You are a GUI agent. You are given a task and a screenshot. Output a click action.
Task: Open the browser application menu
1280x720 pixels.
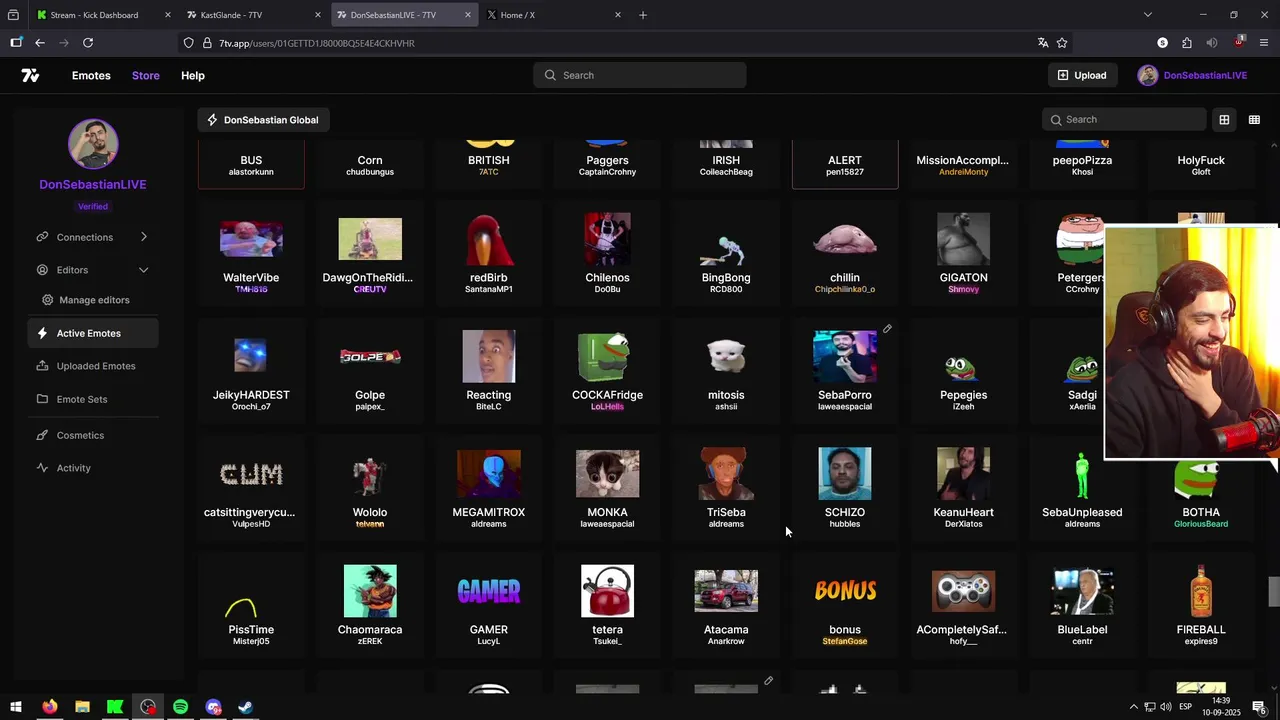(x=1264, y=43)
